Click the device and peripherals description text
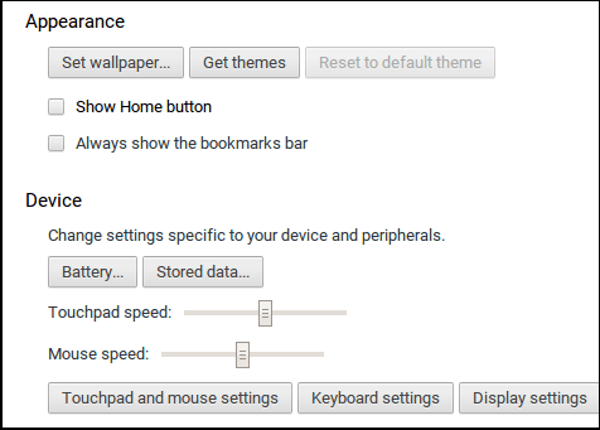This screenshot has width=600, height=430. (246, 237)
